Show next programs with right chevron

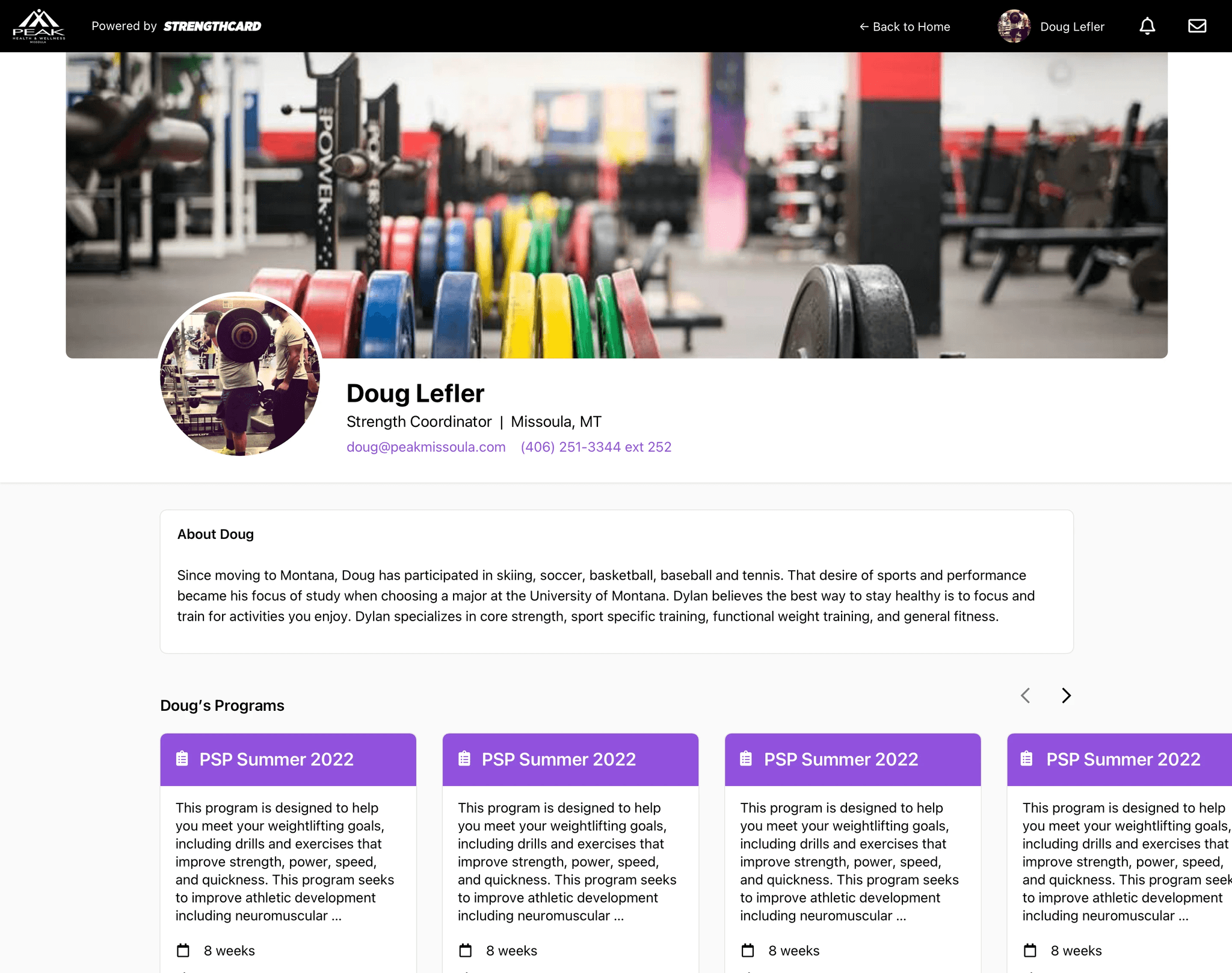pos(1066,696)
